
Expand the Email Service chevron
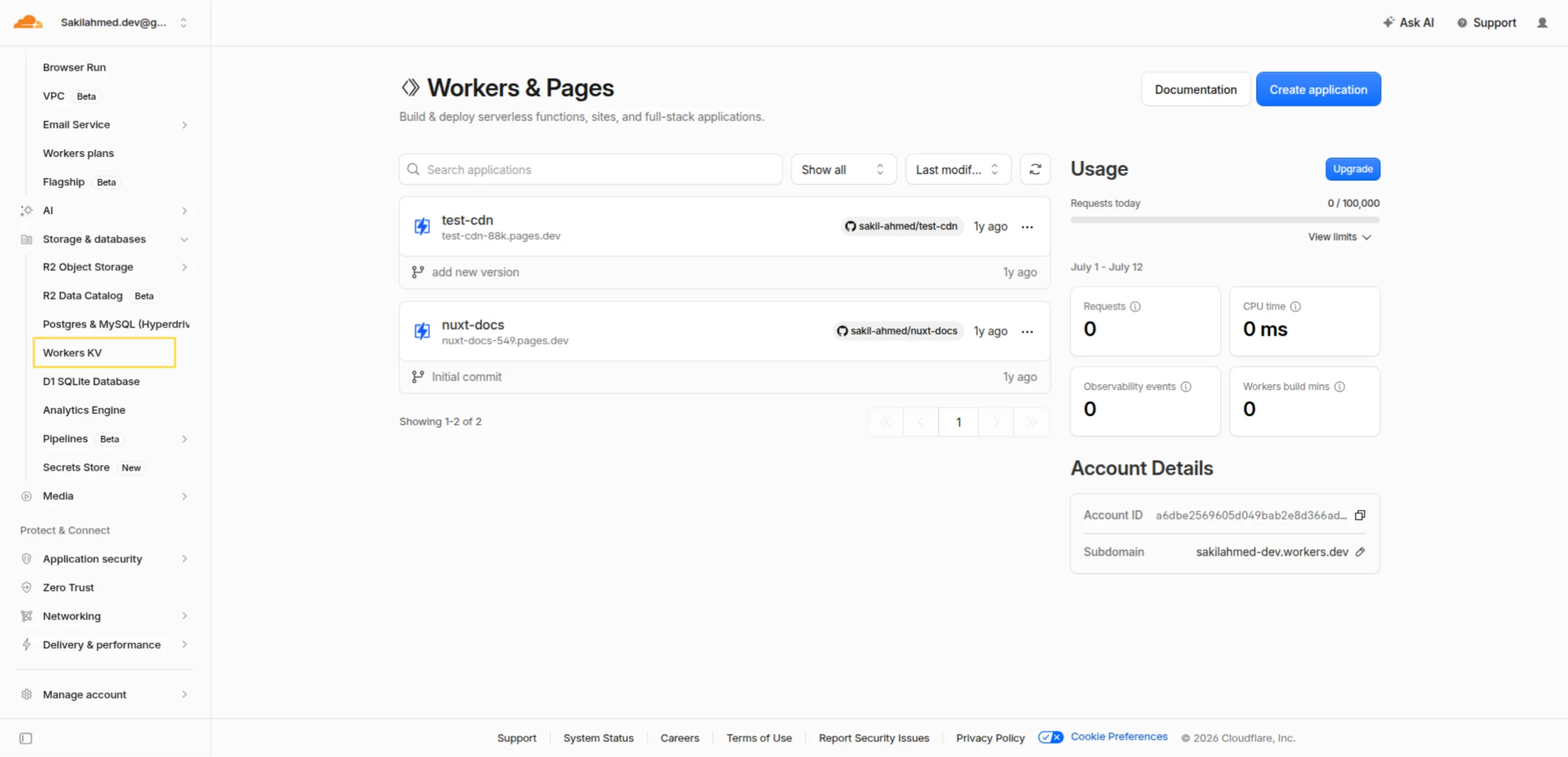184,125
